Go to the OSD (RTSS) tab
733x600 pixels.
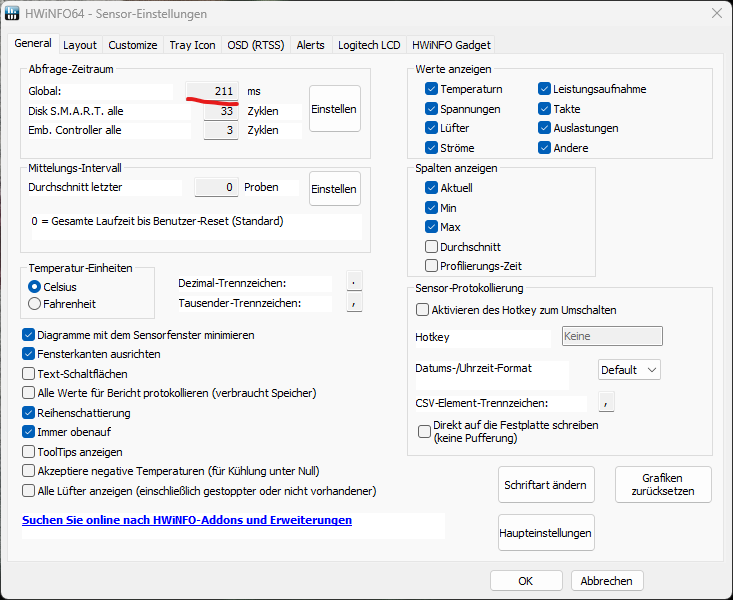256,45
